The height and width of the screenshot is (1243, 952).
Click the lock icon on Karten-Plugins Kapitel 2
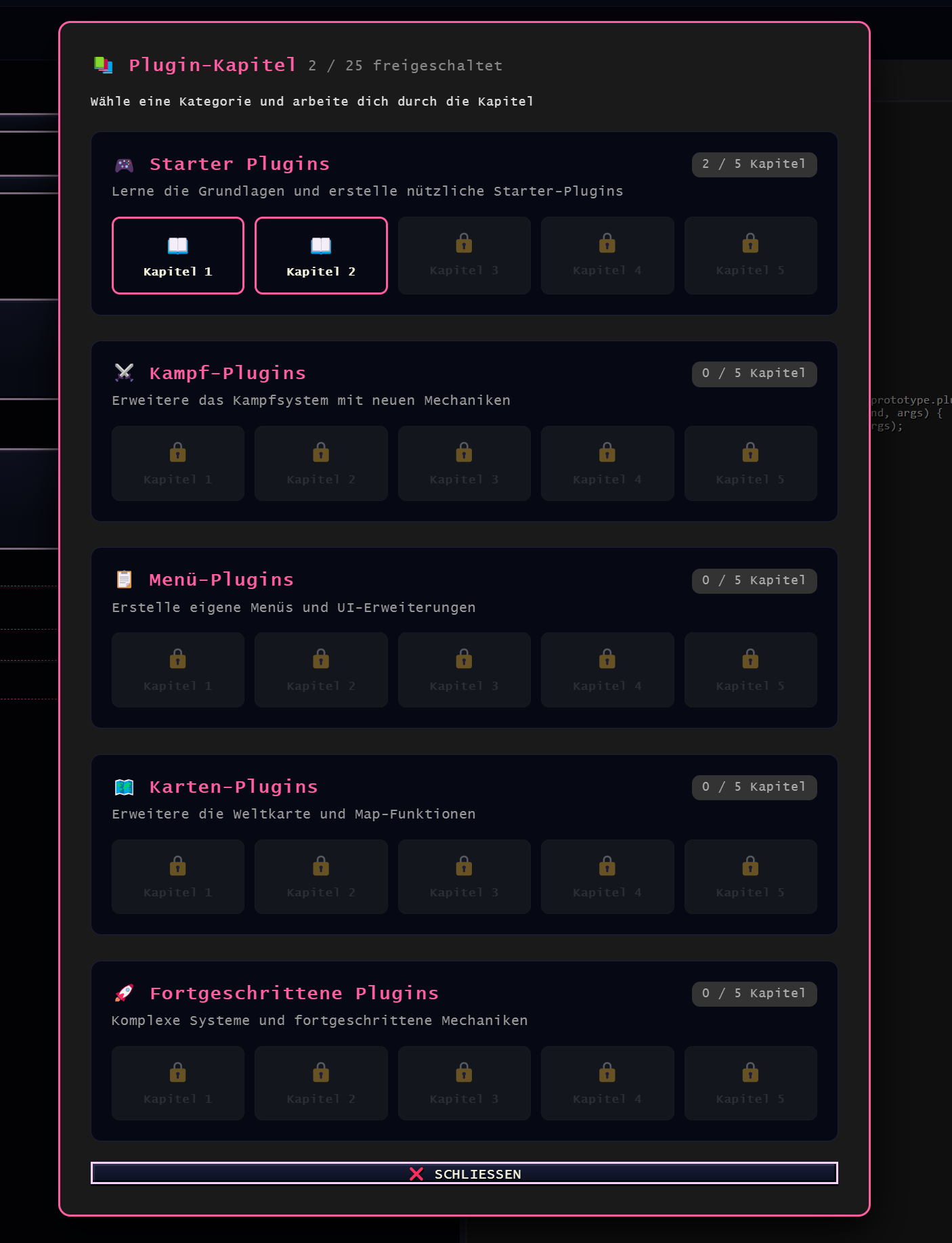(321, 866)
